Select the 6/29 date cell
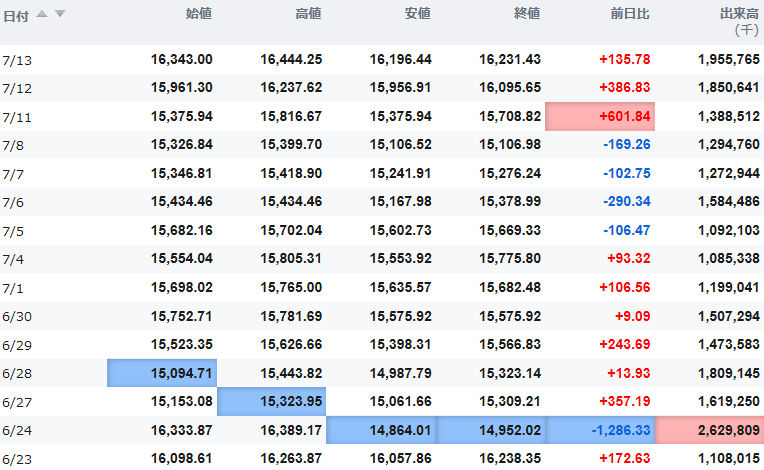 click(x=17, y=345)
